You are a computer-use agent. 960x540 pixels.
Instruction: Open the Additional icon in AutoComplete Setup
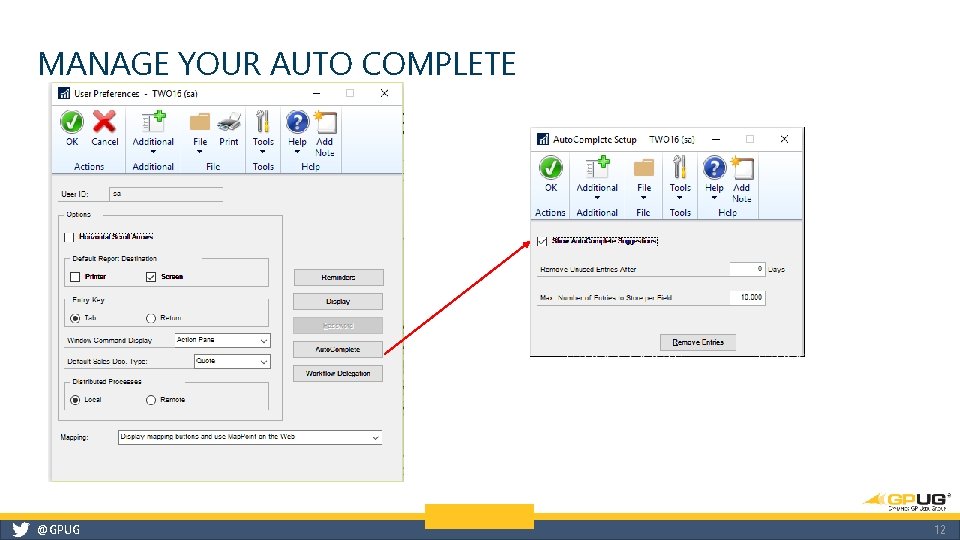point(596,168)
